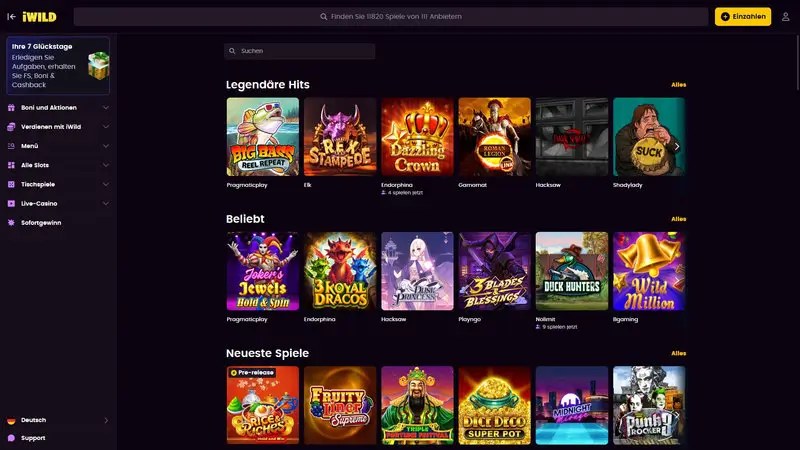
Task: Open Dazzling Crown game thumbnail
Action: (417, 137)
